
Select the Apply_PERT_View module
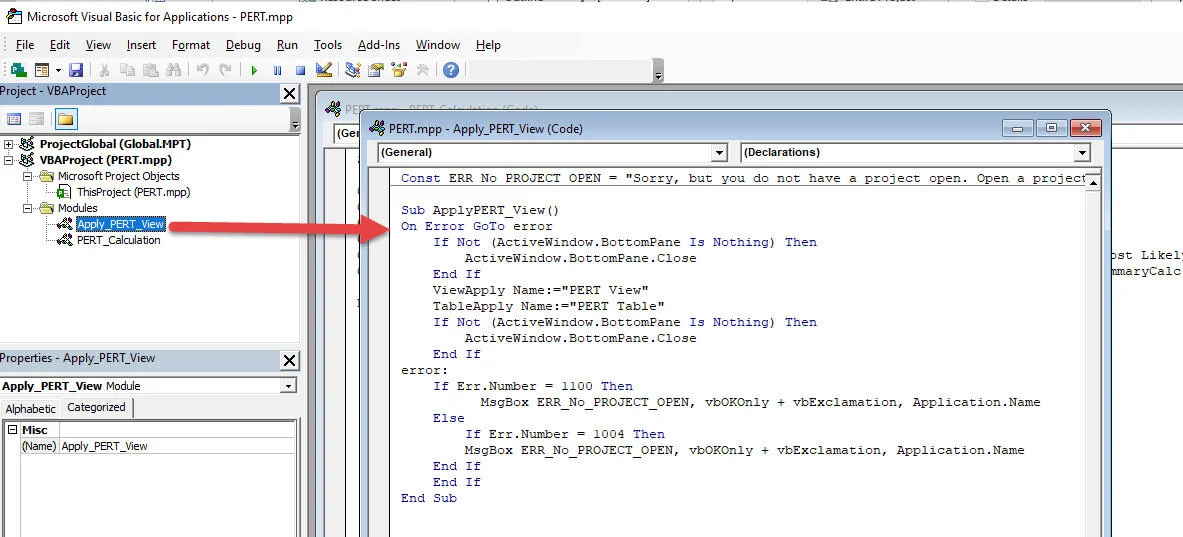tap(121, 224)
